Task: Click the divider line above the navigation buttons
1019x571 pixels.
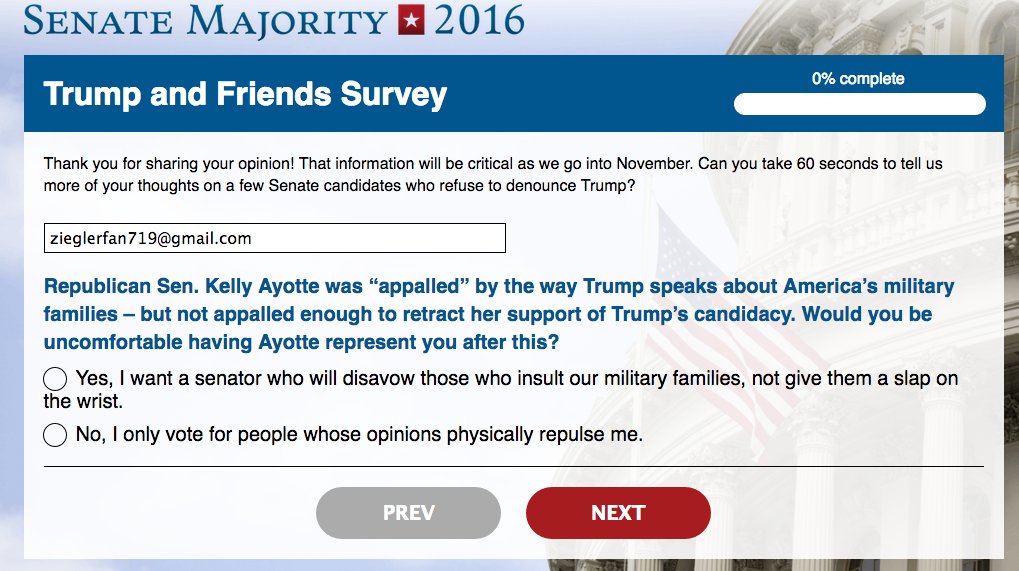Action: (x=513, y=466)
